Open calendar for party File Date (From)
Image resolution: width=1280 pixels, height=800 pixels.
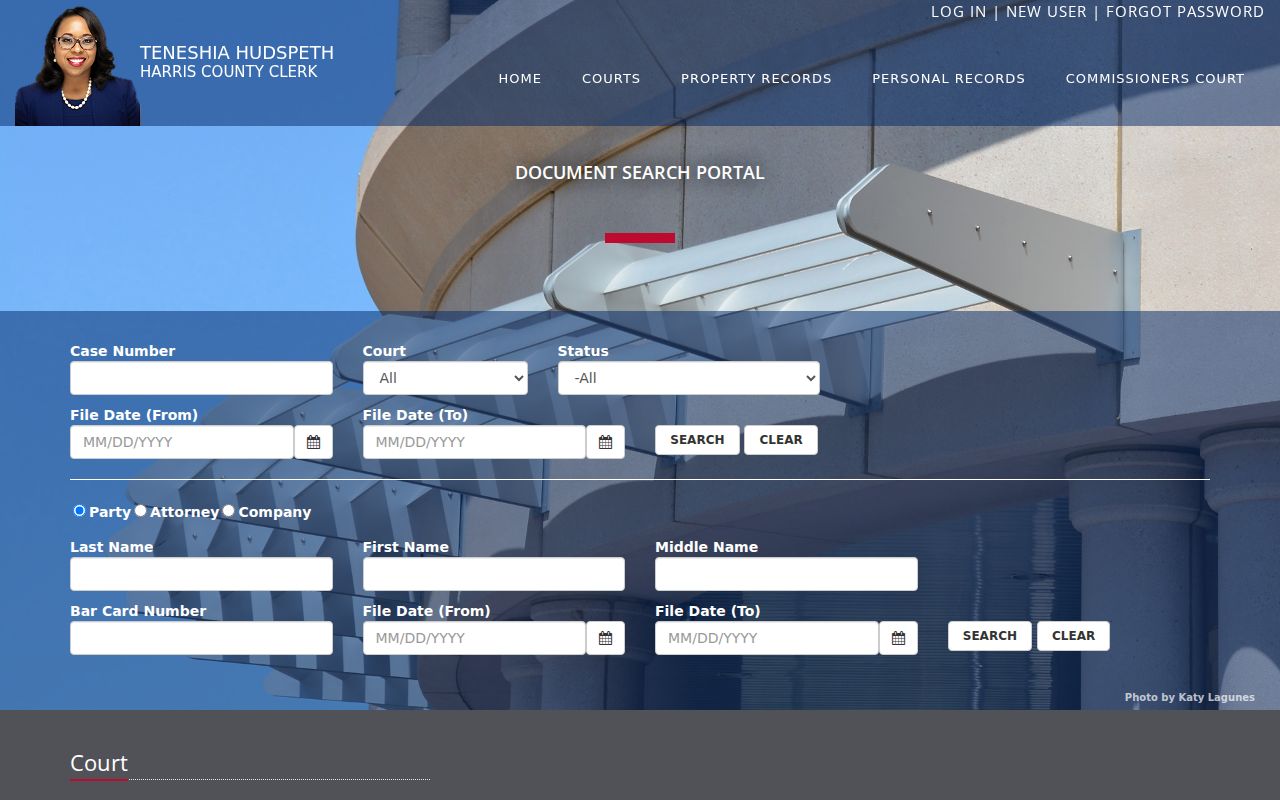pos(605,638)
